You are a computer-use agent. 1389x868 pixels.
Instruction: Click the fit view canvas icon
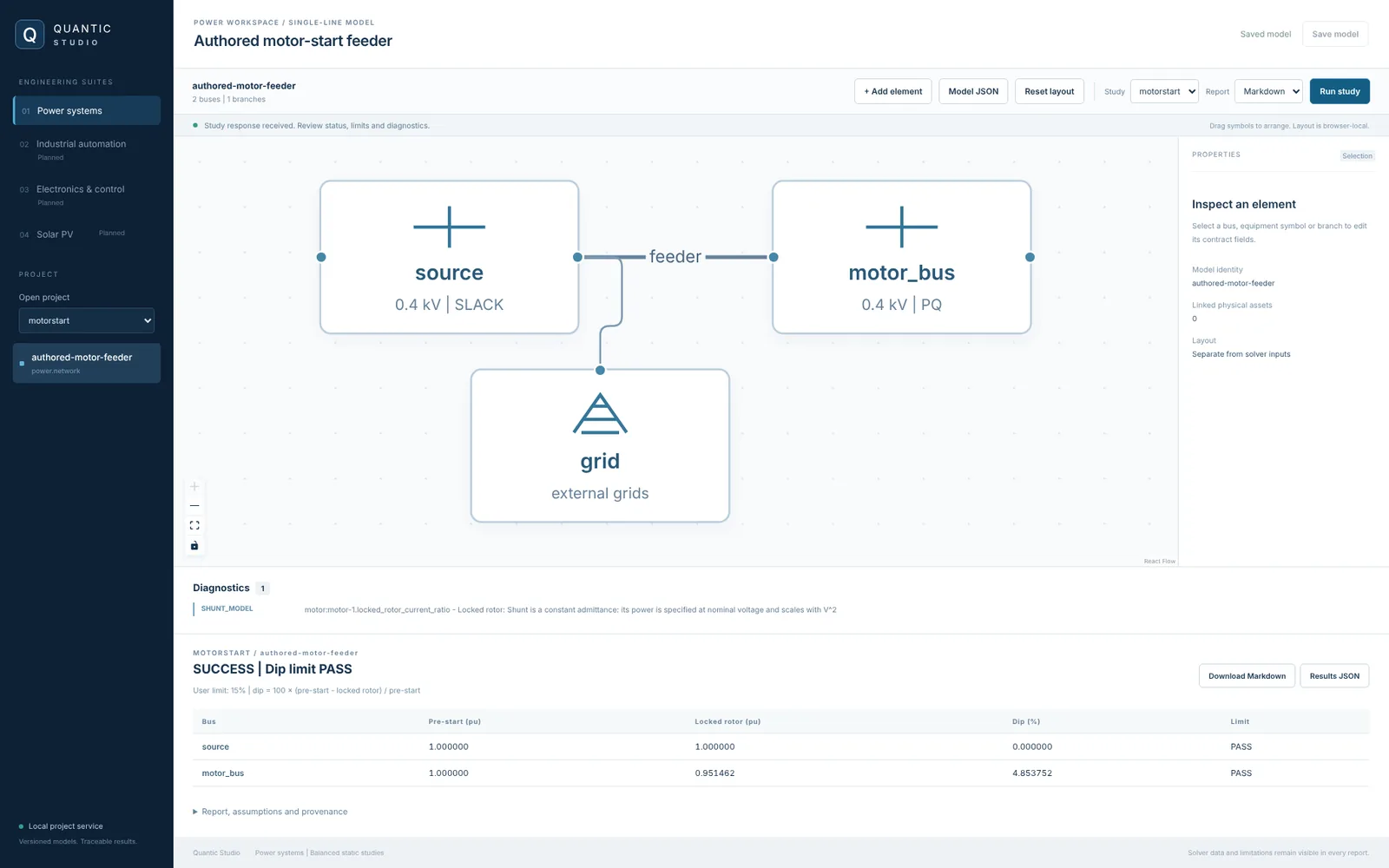click(194, 525)
